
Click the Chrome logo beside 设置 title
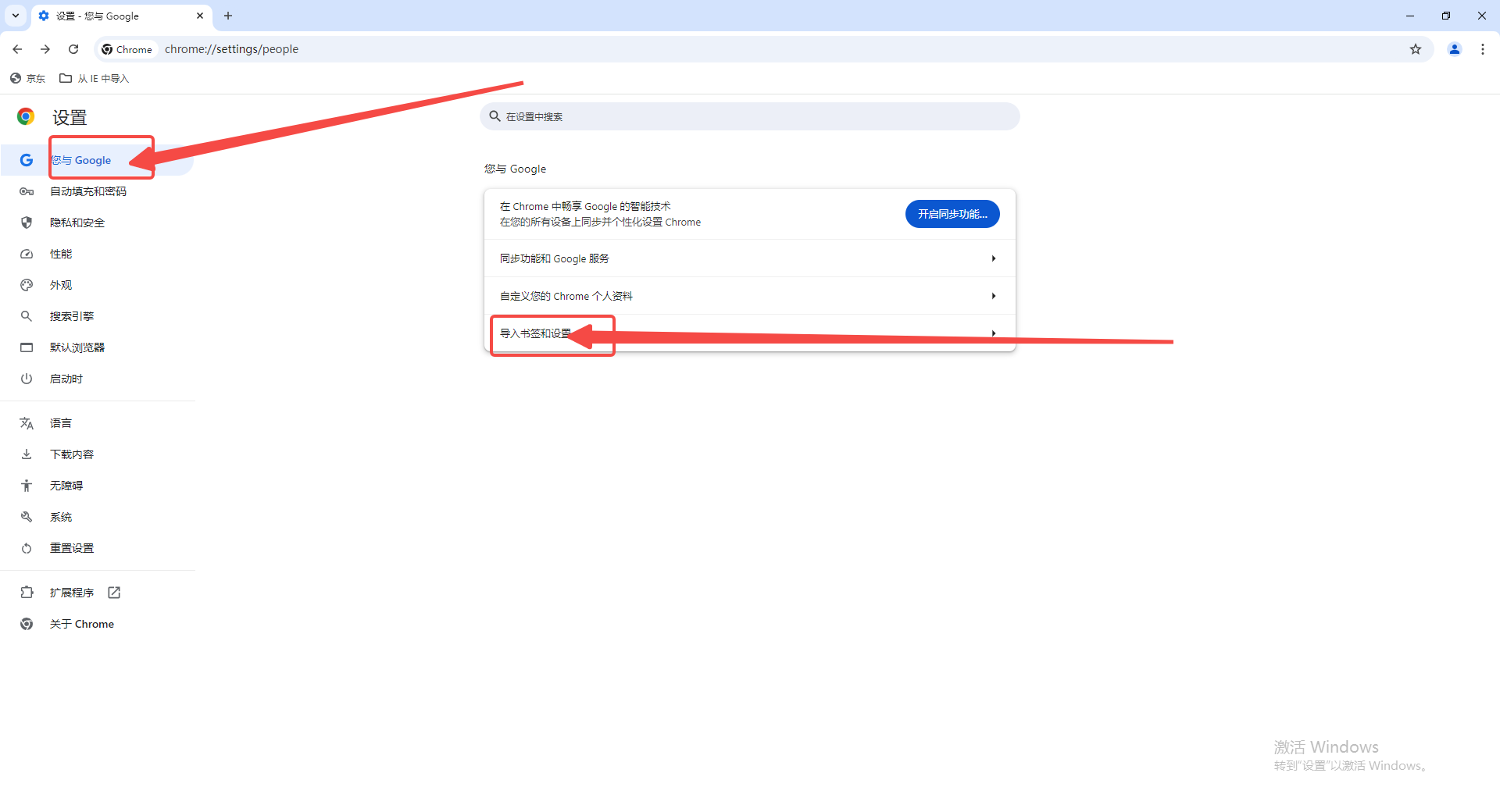(26, 116)
